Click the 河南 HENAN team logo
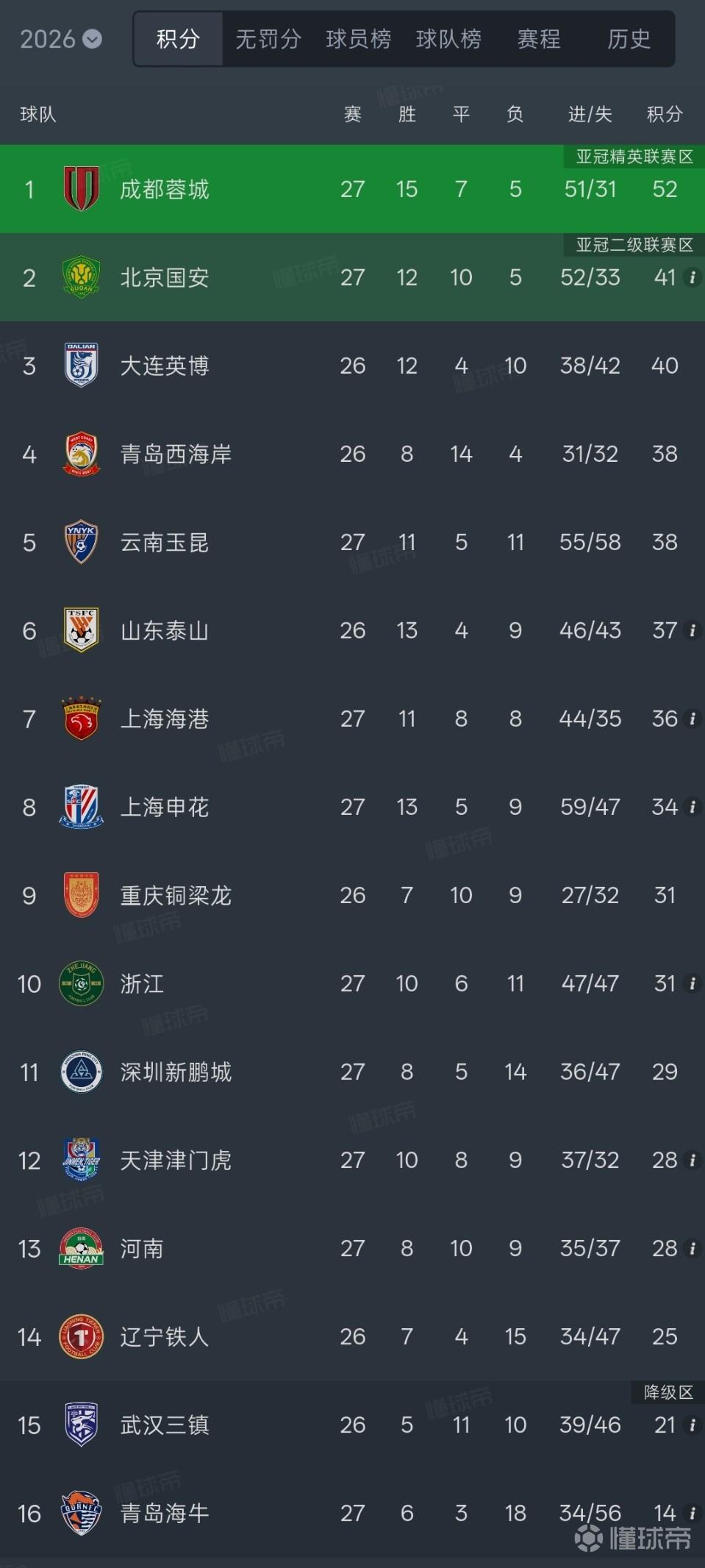 tap(82, 1248)
